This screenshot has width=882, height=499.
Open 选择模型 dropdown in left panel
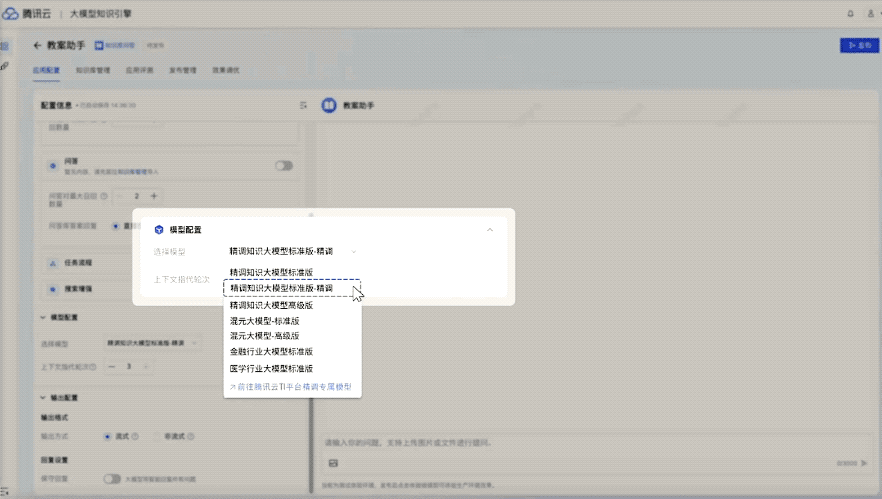point(152,343)
